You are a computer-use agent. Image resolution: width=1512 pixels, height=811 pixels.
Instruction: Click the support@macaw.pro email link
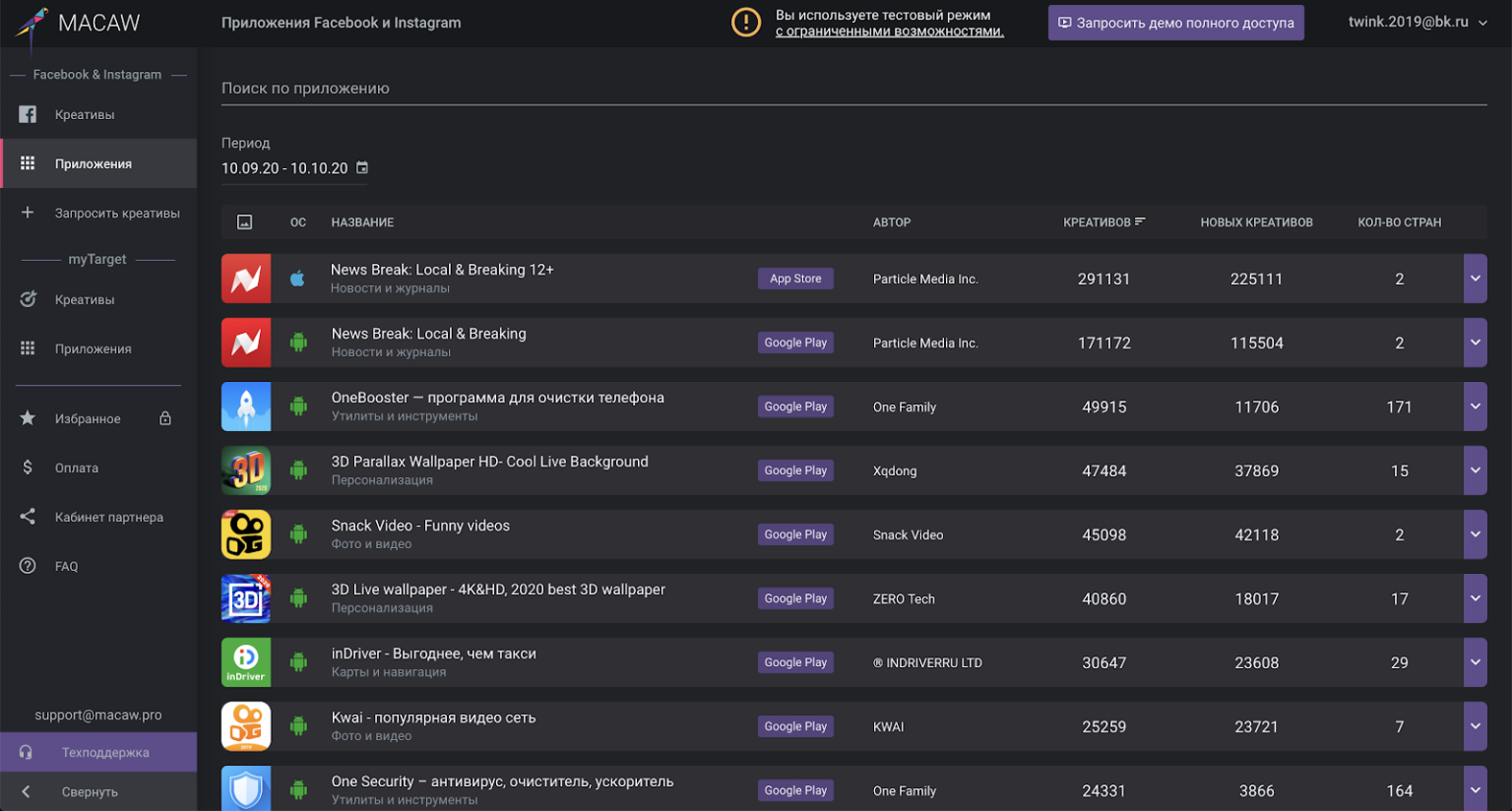tap(98, 715)
